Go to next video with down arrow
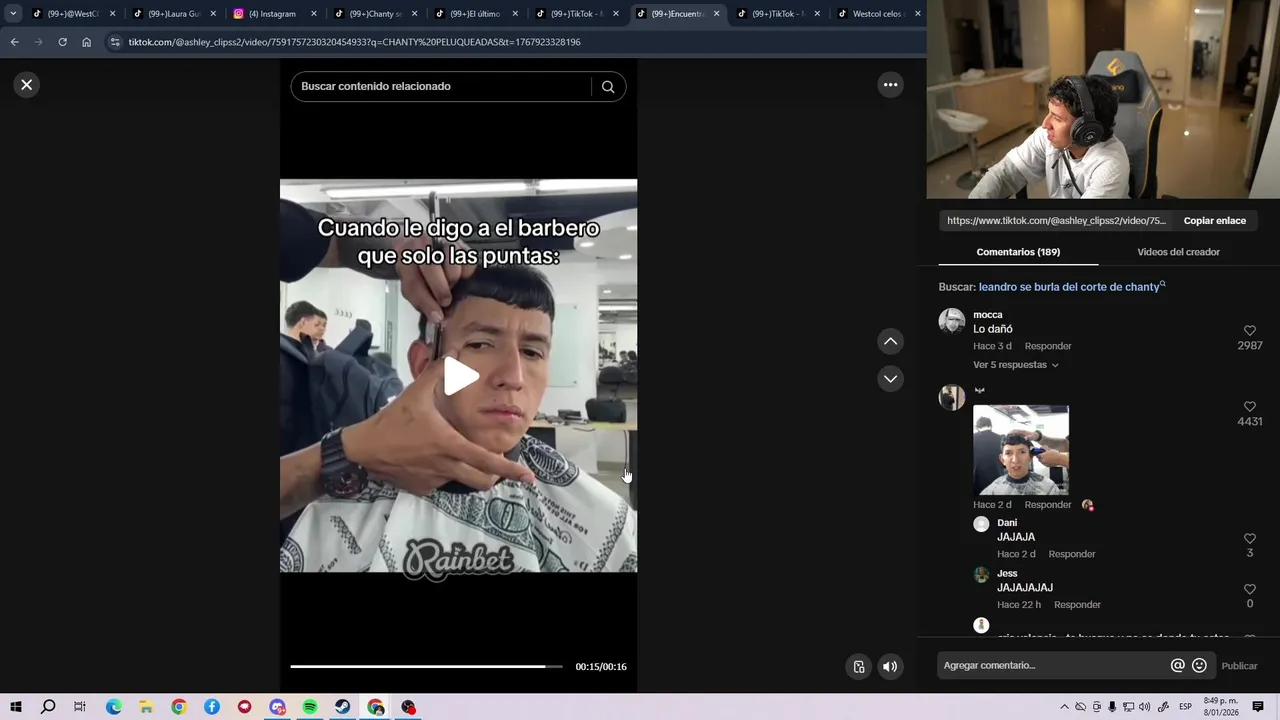The width and height of the screenshot is (1280, 720). point(890,379)
